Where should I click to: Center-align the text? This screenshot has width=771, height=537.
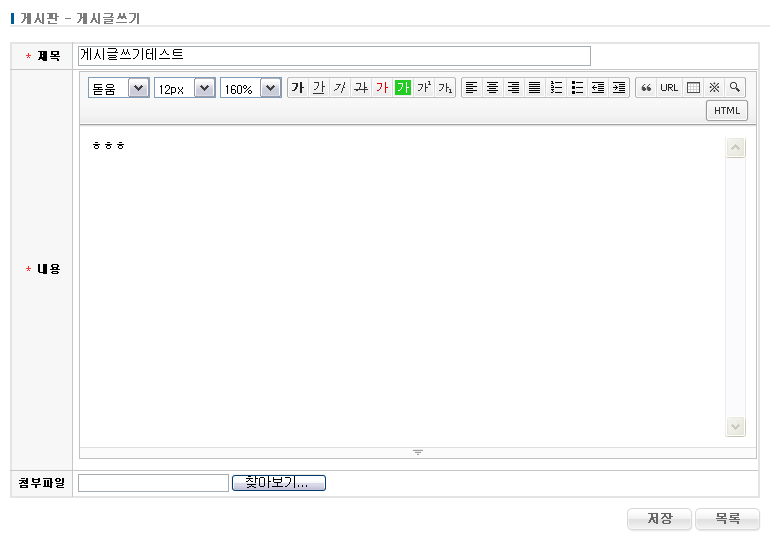[x=492, y=88]
